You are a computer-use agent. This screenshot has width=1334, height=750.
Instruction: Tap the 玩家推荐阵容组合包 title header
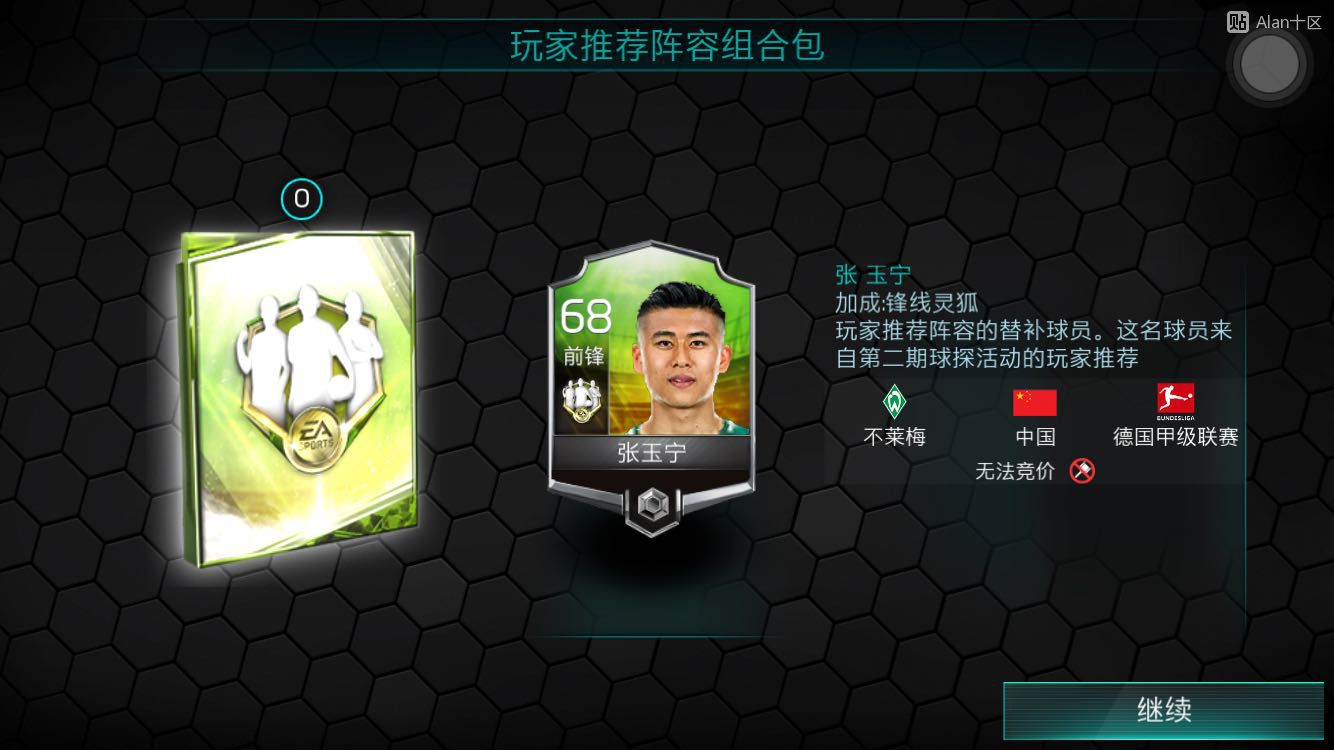pyautogui.click(x=667, y=46)
